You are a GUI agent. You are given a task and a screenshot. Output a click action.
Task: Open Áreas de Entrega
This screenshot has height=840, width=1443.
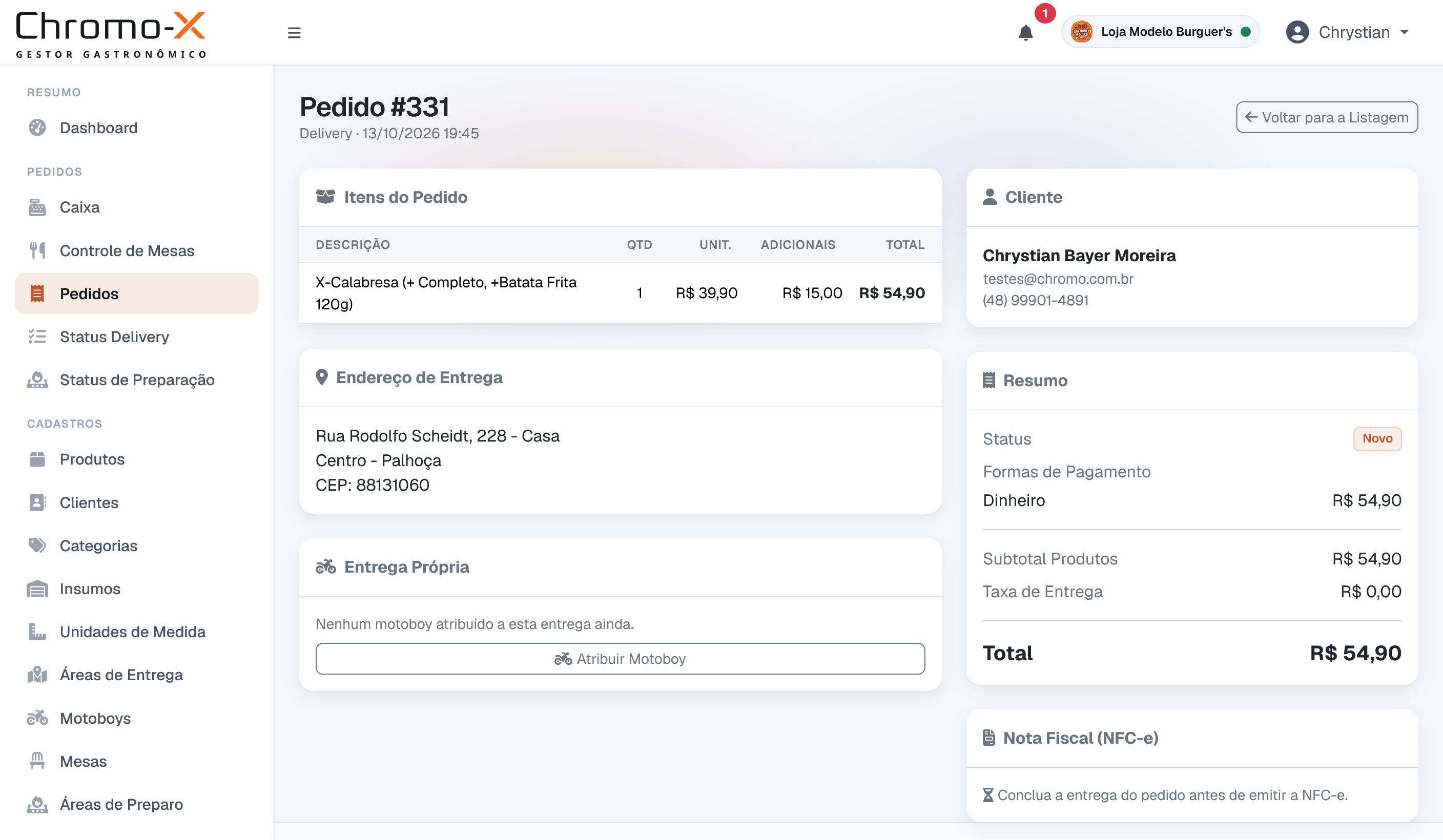[136, 675]
